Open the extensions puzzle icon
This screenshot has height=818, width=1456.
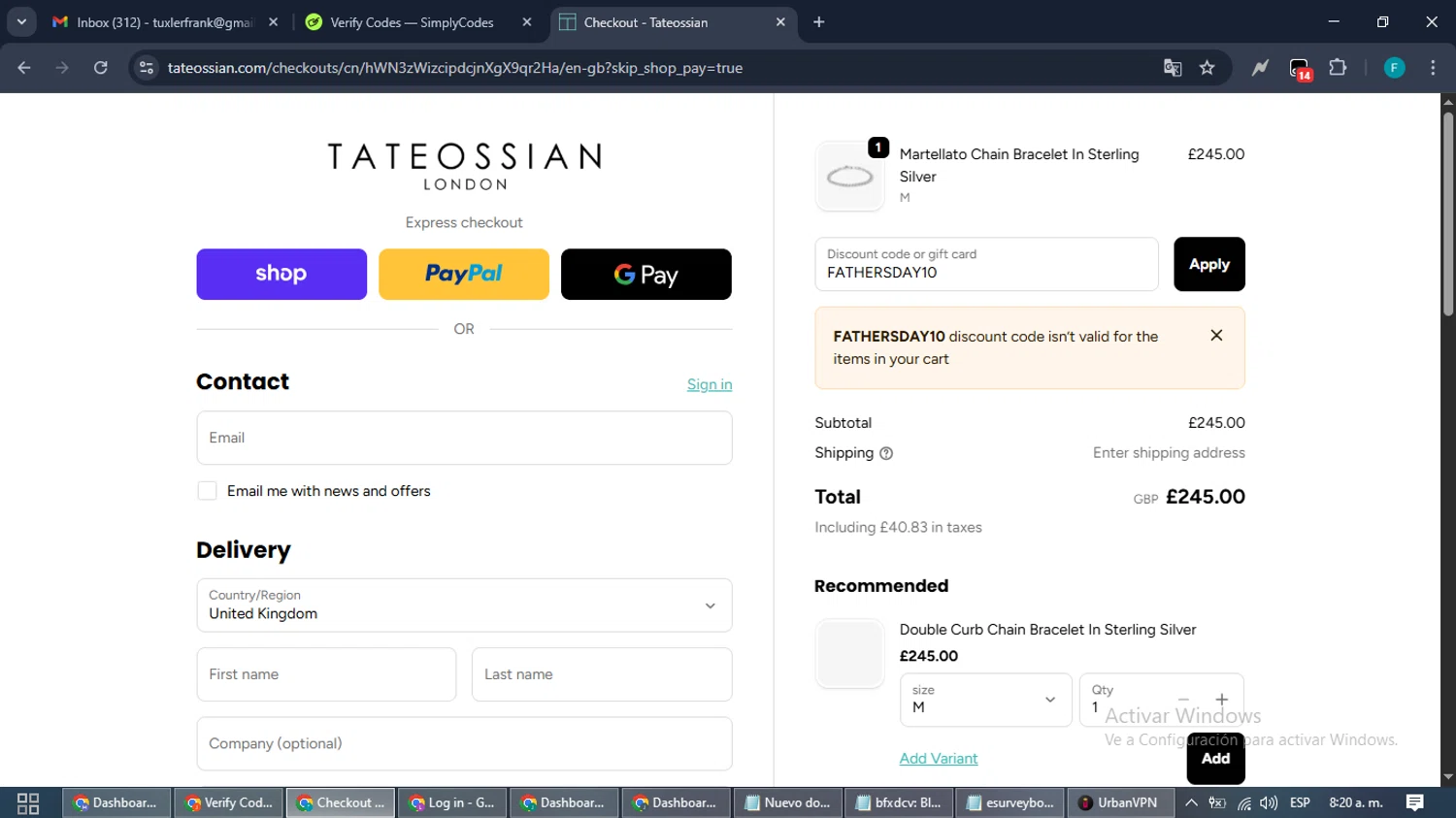(x=1338, y=68)
